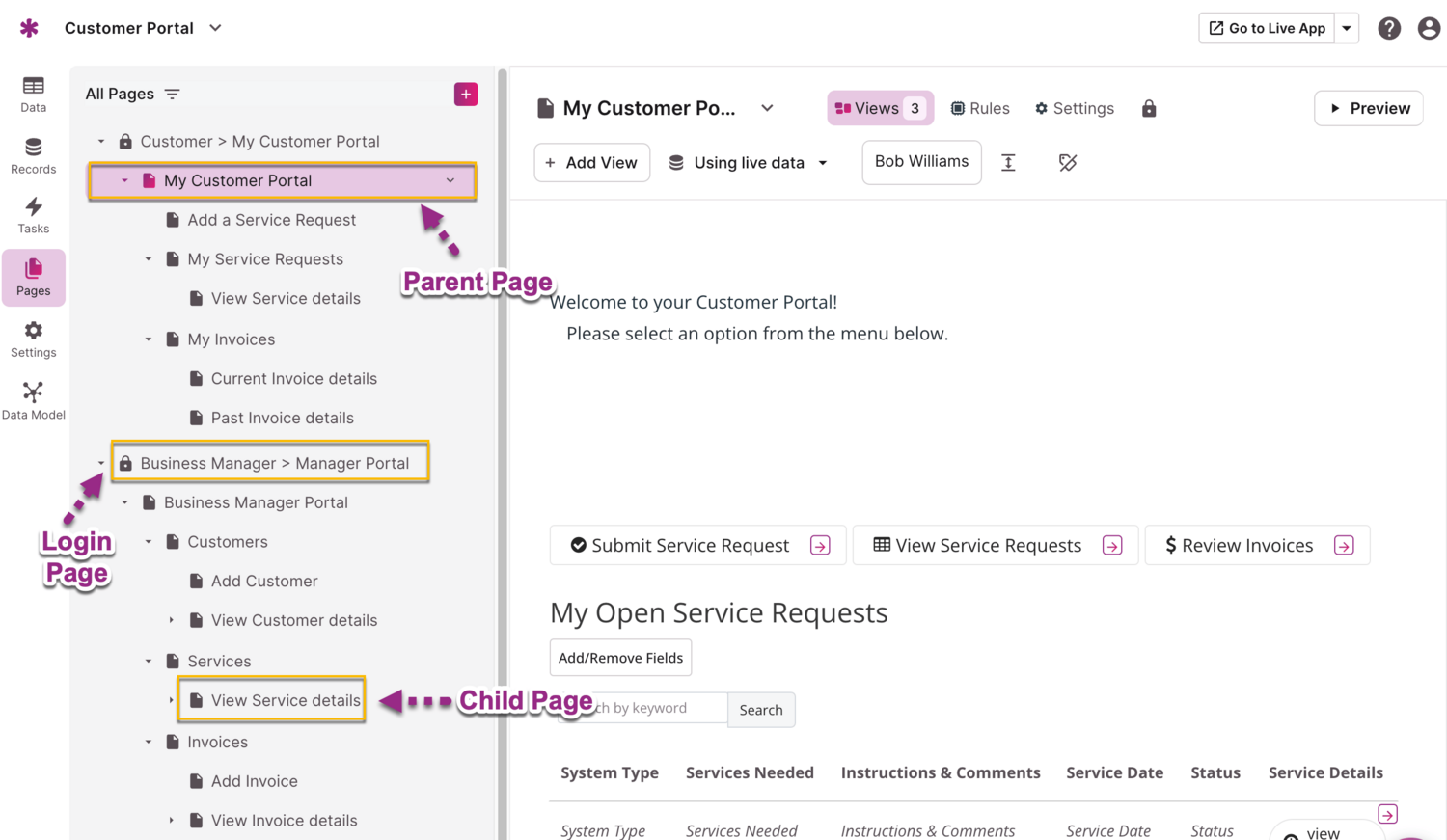Open the Data Model sidebar icon

33,401
